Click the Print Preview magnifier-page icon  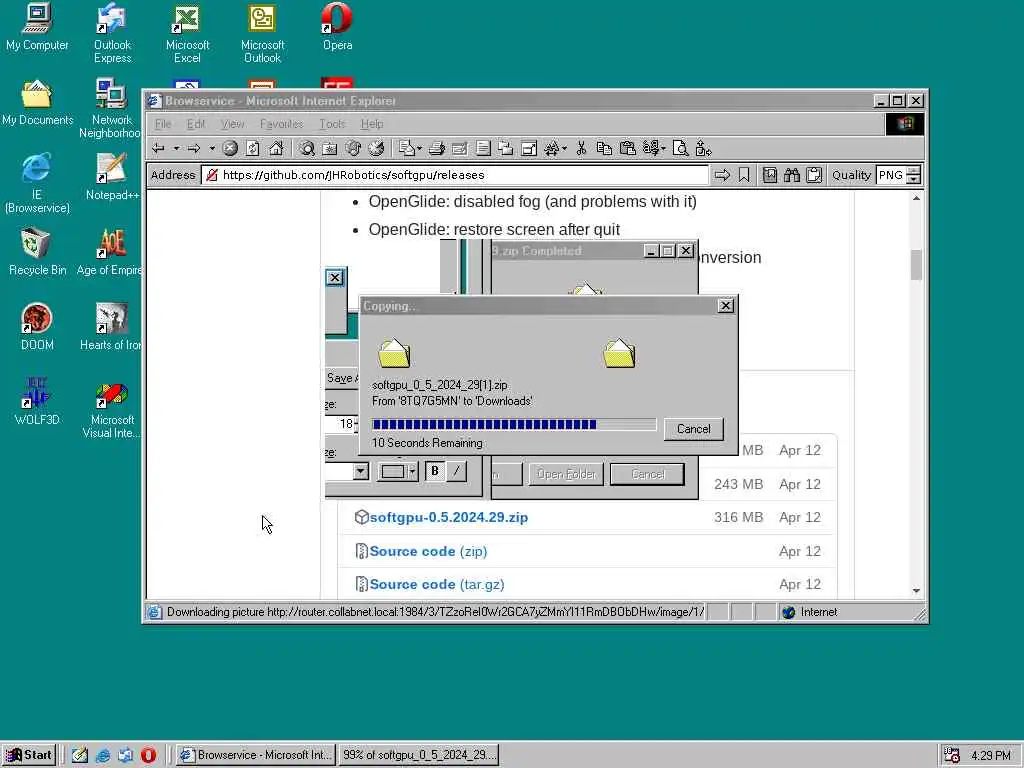coord(680,149)
